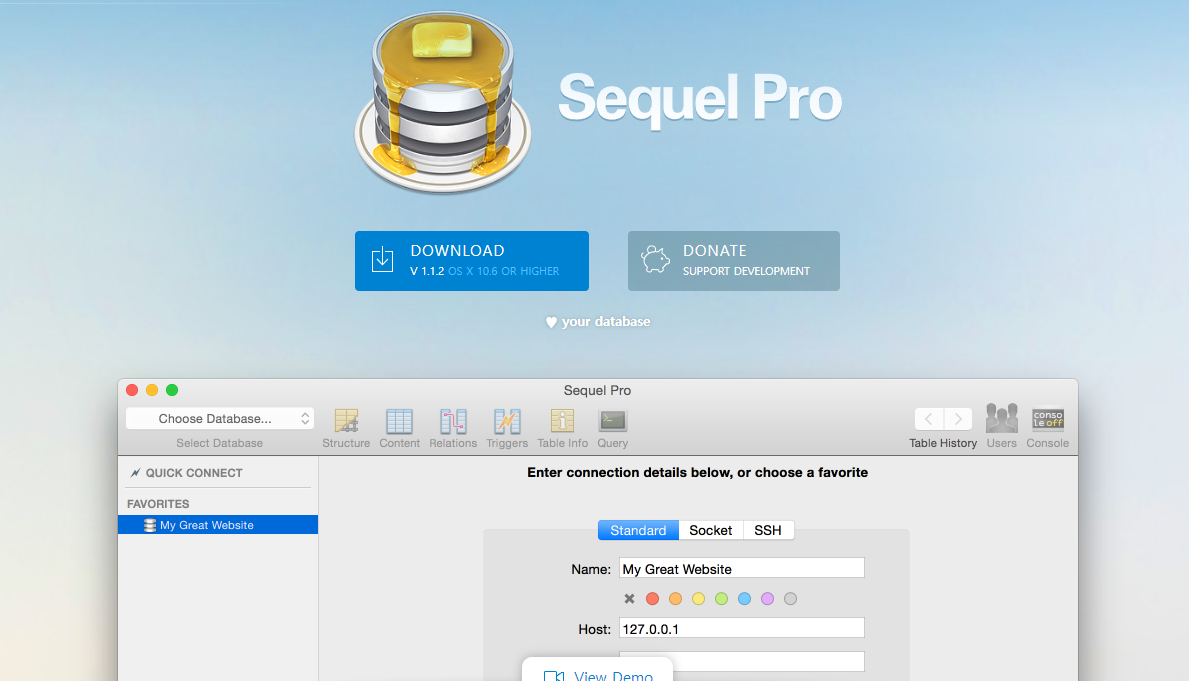The image size is (1189, 681).
Task: Click the View Demo button
Action: (x=598, y=671)
